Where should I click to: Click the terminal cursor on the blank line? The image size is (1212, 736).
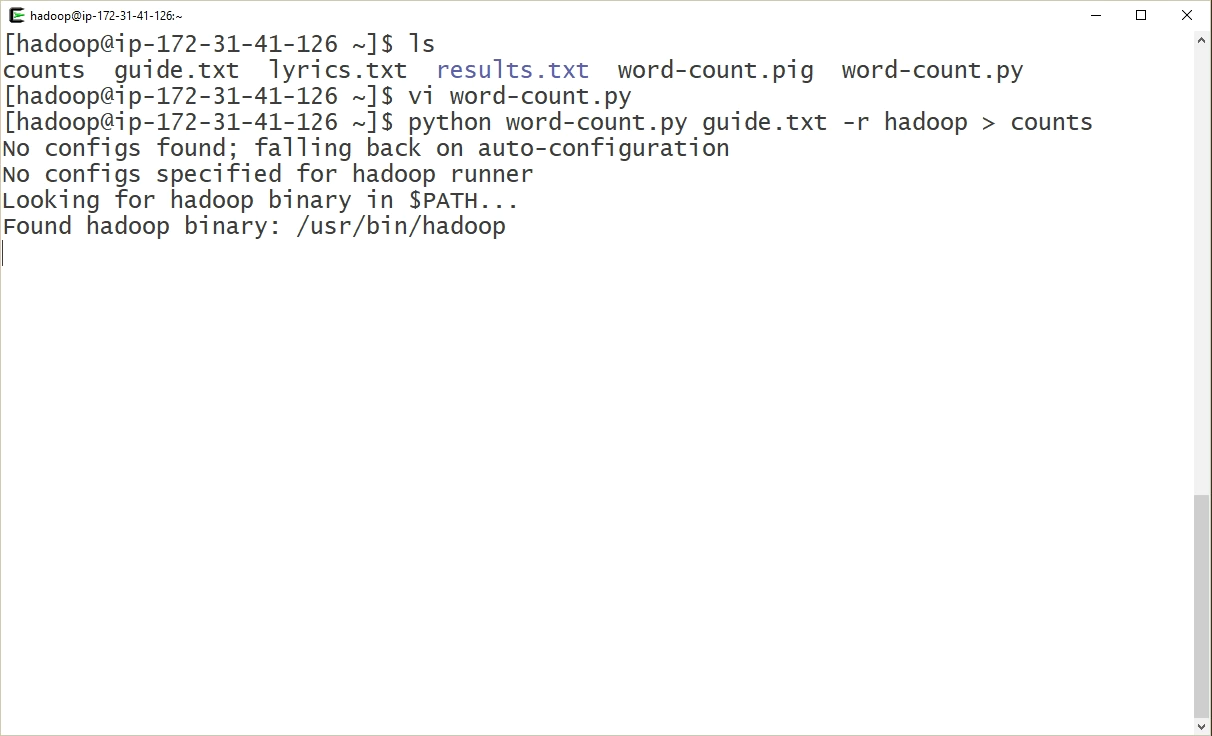3,252
